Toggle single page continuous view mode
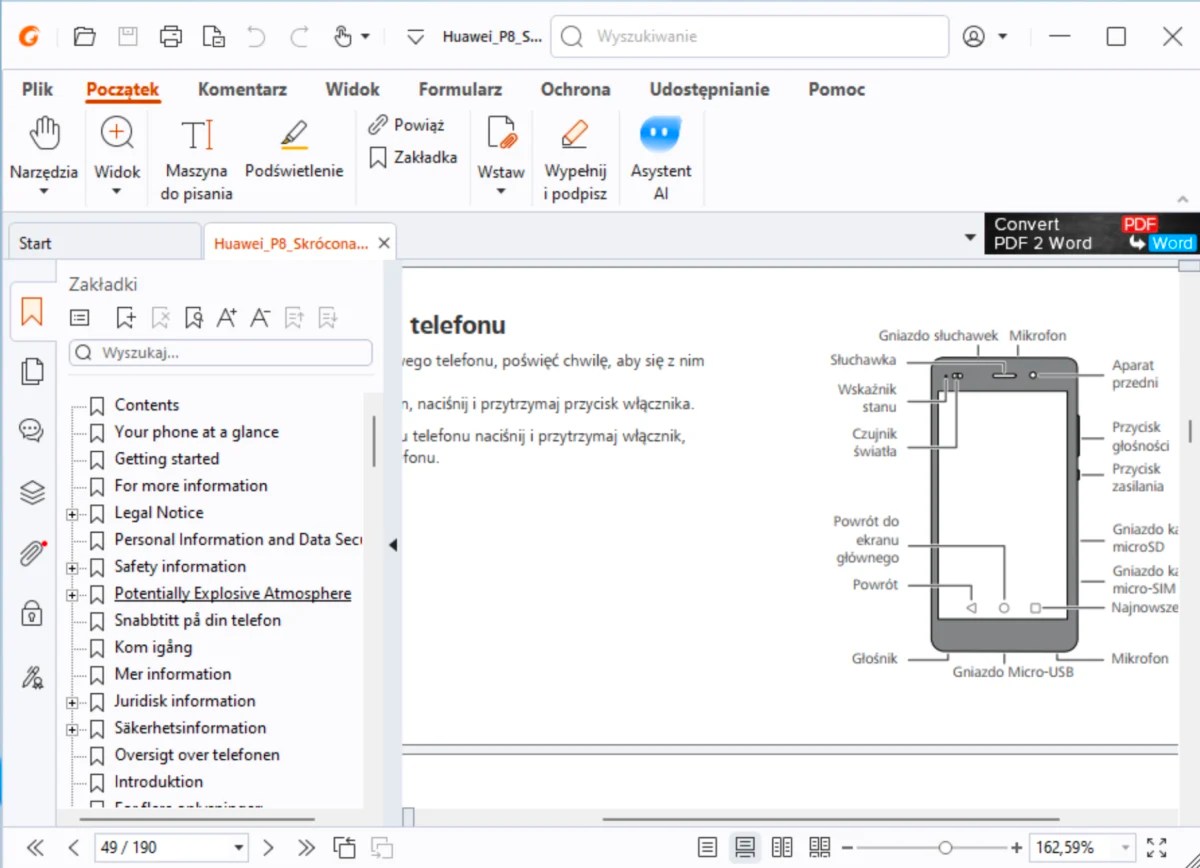 pos(744,846)
